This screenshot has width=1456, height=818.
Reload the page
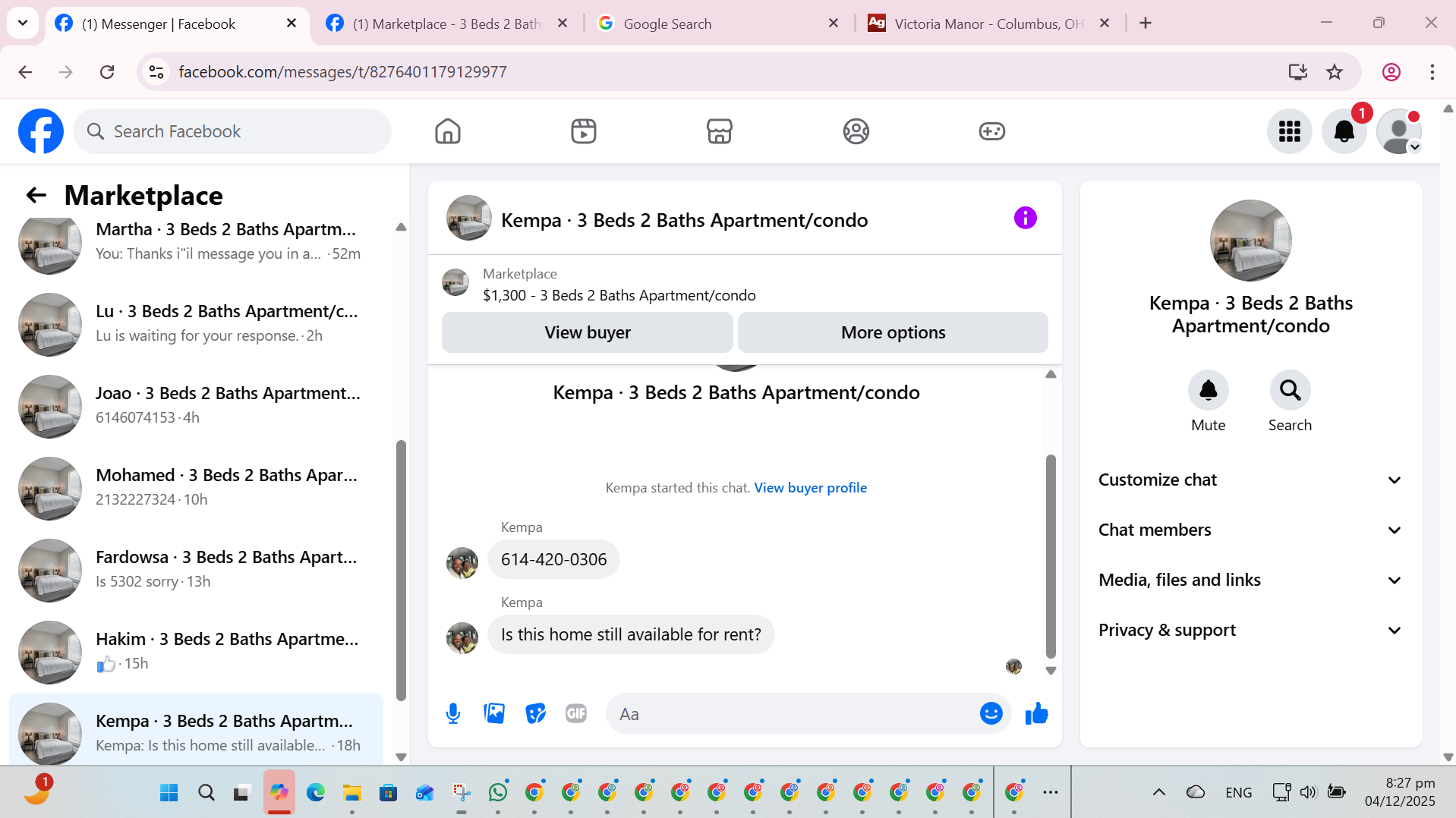(107, 72)
